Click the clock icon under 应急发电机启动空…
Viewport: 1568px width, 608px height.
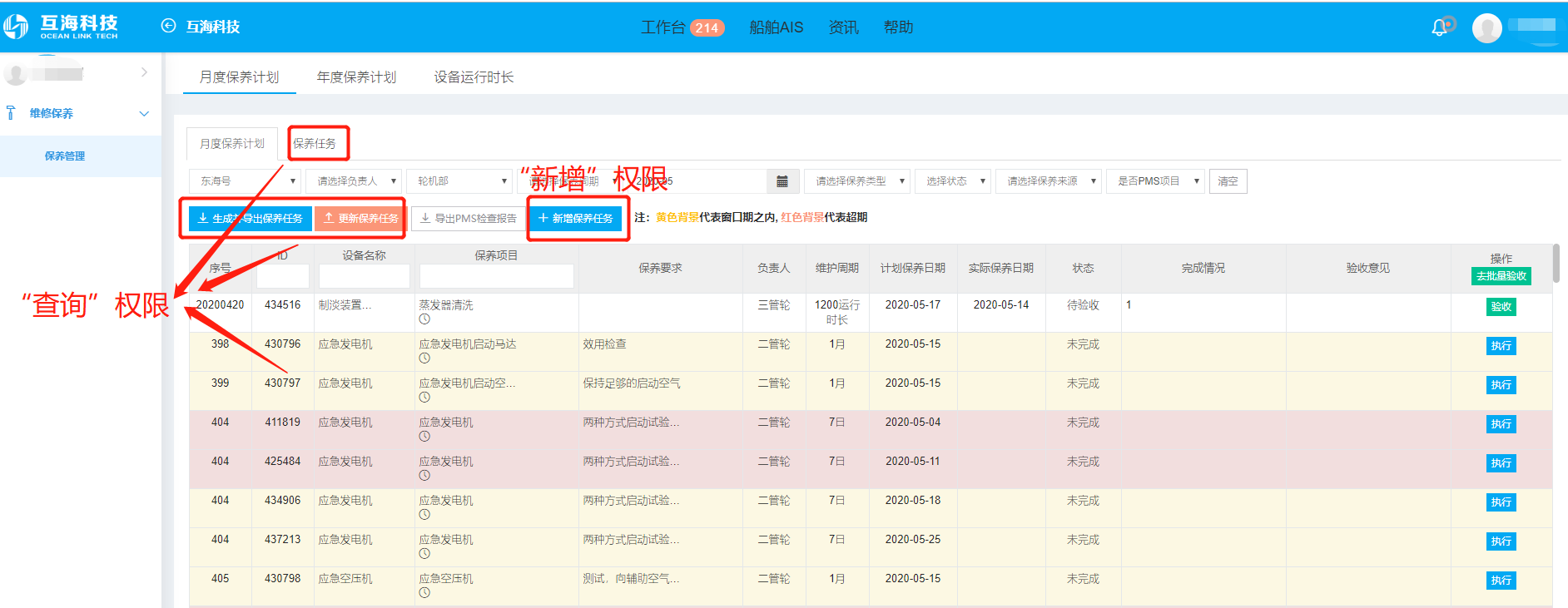click(x=424, y=398)
